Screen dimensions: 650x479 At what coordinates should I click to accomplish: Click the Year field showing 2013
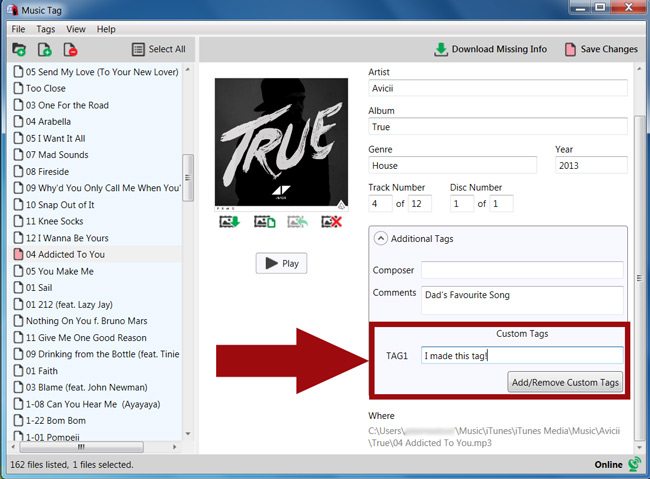(x=591, y=165)
